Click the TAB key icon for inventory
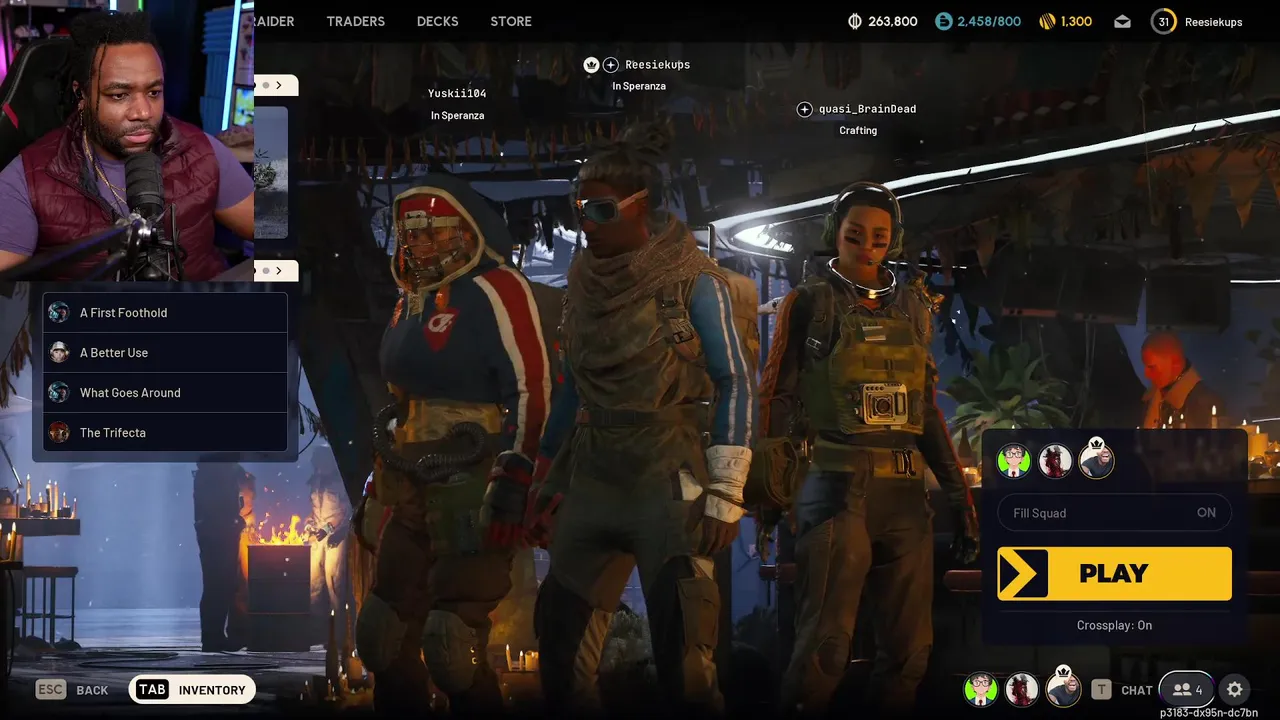 point(152,689)
